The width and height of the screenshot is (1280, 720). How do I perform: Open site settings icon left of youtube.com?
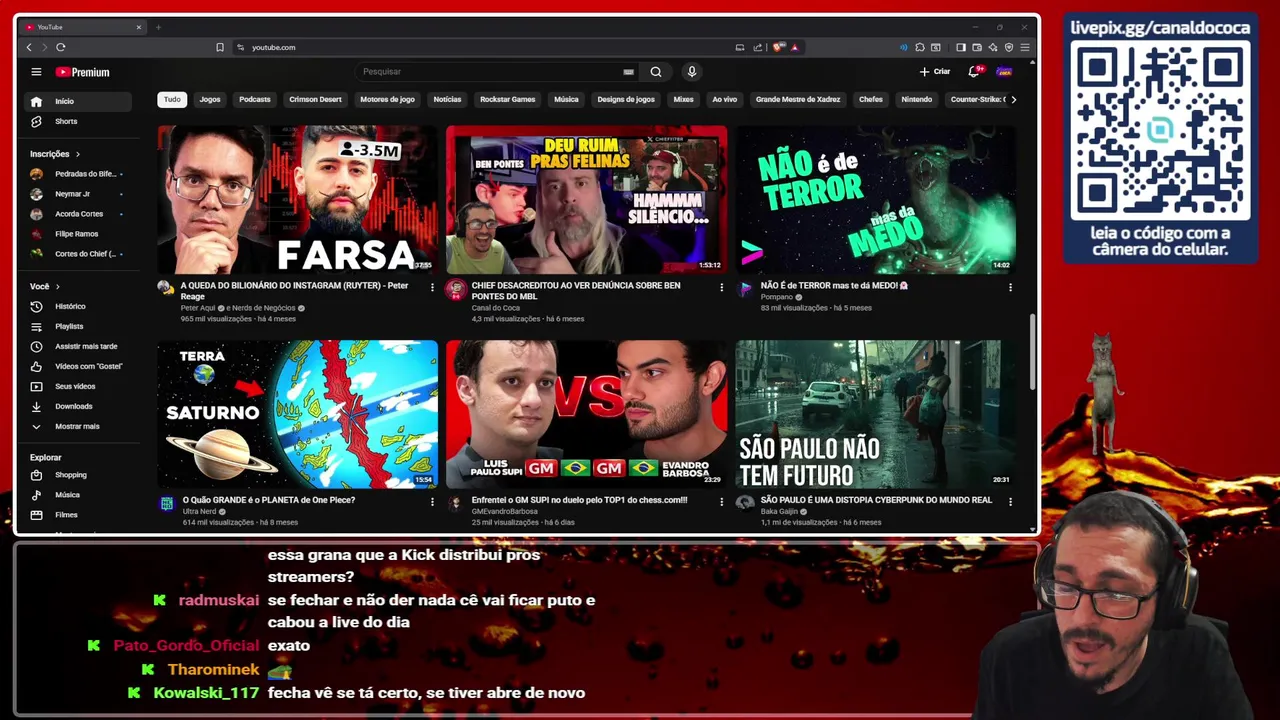coord(241,47)
